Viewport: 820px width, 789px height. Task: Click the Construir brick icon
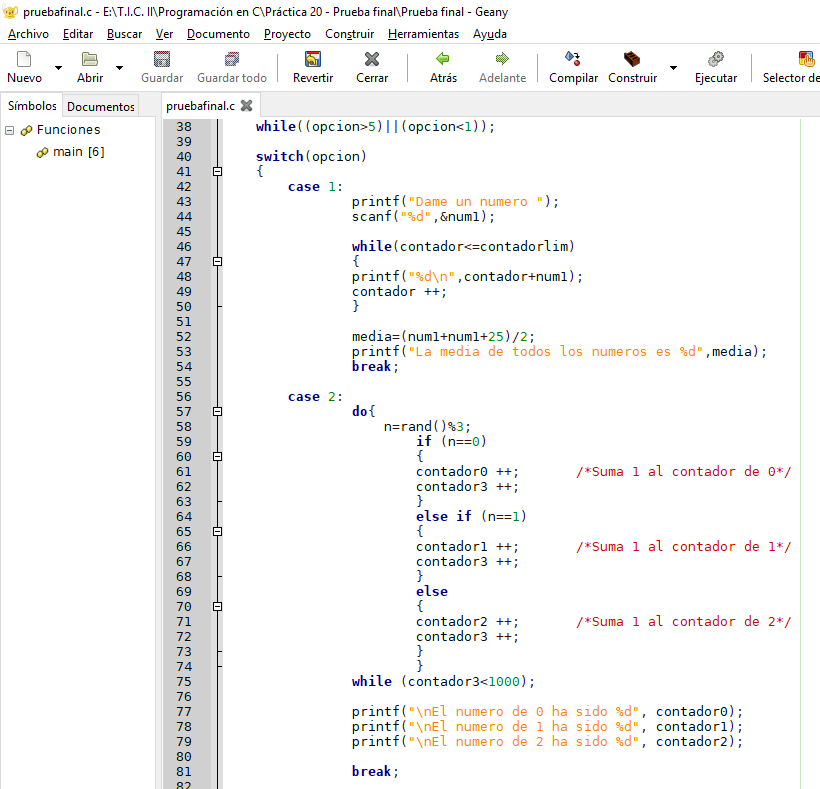632,59
